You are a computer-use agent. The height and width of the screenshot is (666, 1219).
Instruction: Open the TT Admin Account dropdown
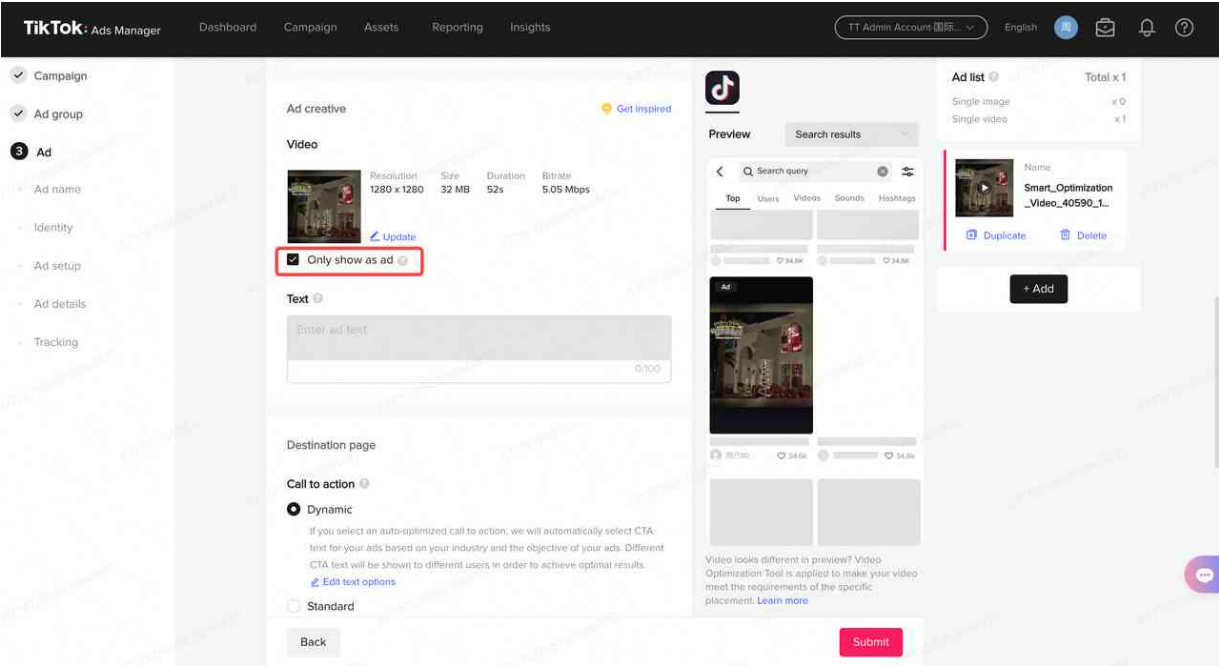(911, 28)
